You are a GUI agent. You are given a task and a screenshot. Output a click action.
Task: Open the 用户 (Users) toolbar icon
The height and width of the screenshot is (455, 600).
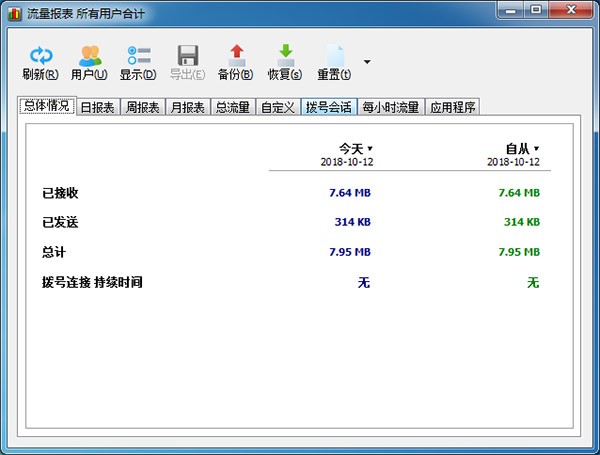point(90,56)
